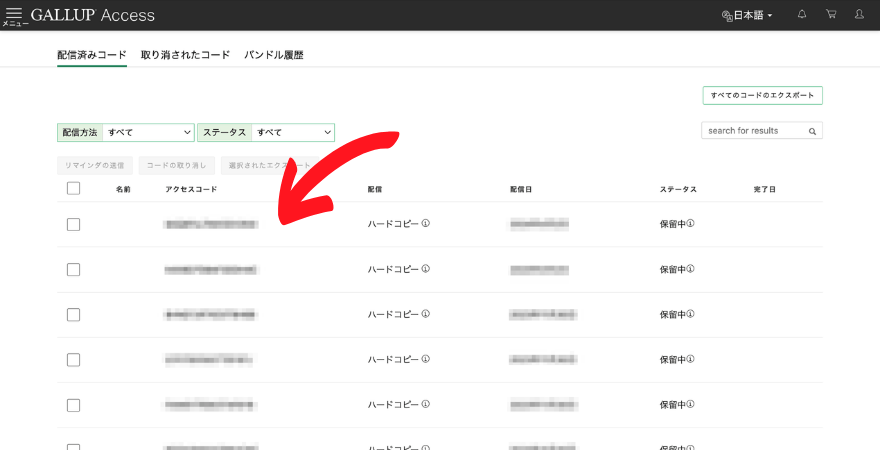Switch to the 配信済みコード tab
This screenshot has height=450, width=880.
pos(92,55)
